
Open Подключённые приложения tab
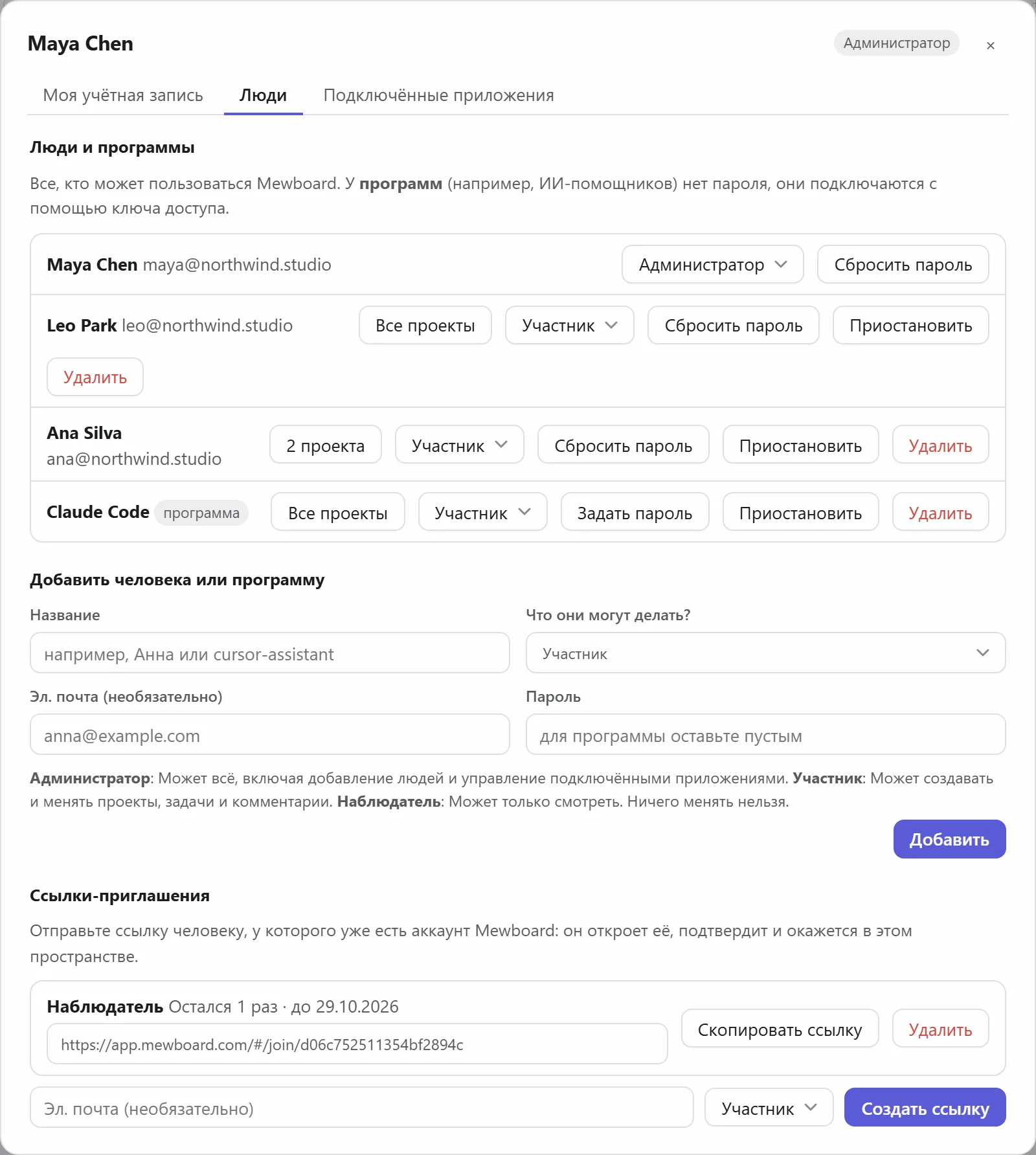pos(438,95)
